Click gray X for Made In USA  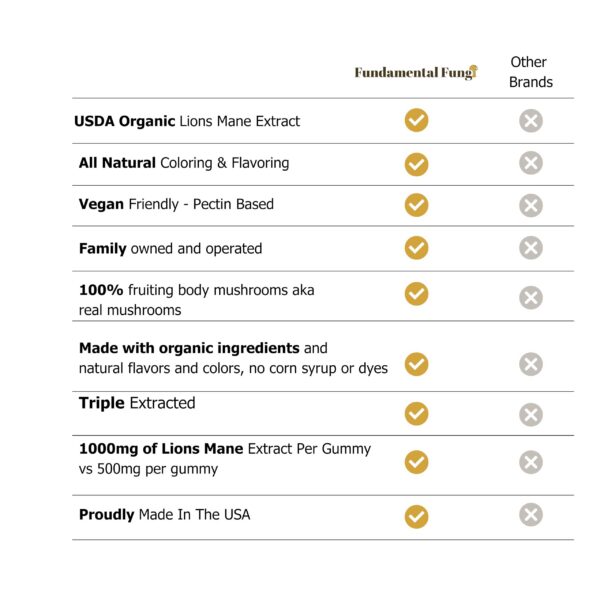tap(531, 515)
